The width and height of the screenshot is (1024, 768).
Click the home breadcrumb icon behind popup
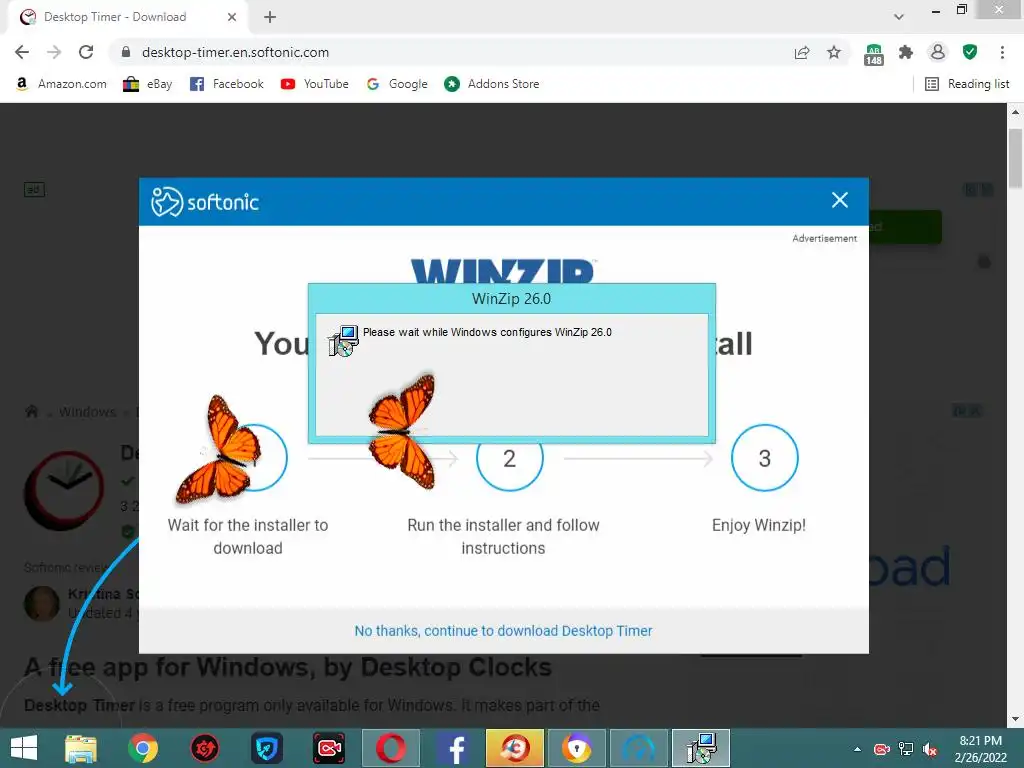[x=31, y=411]
